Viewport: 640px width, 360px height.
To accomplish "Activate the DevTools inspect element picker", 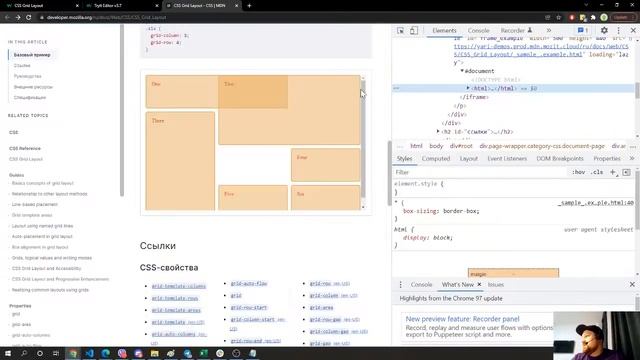I will pyautogui.click(x=400, y=31).
